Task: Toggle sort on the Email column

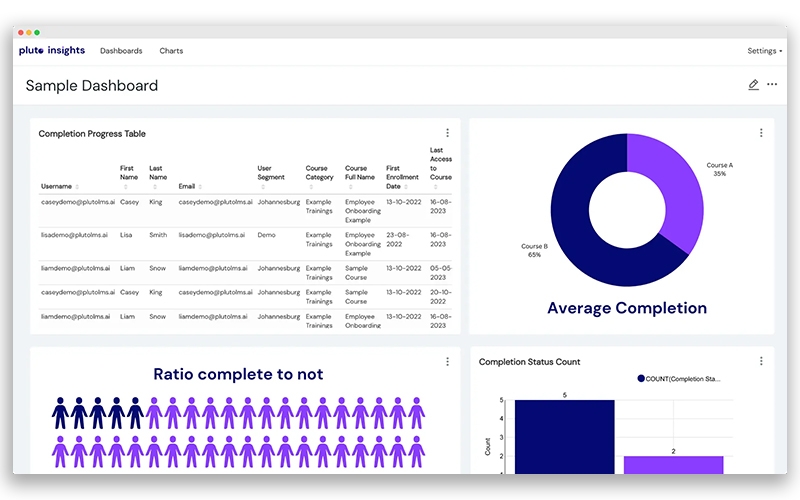Action: point(201,187)
